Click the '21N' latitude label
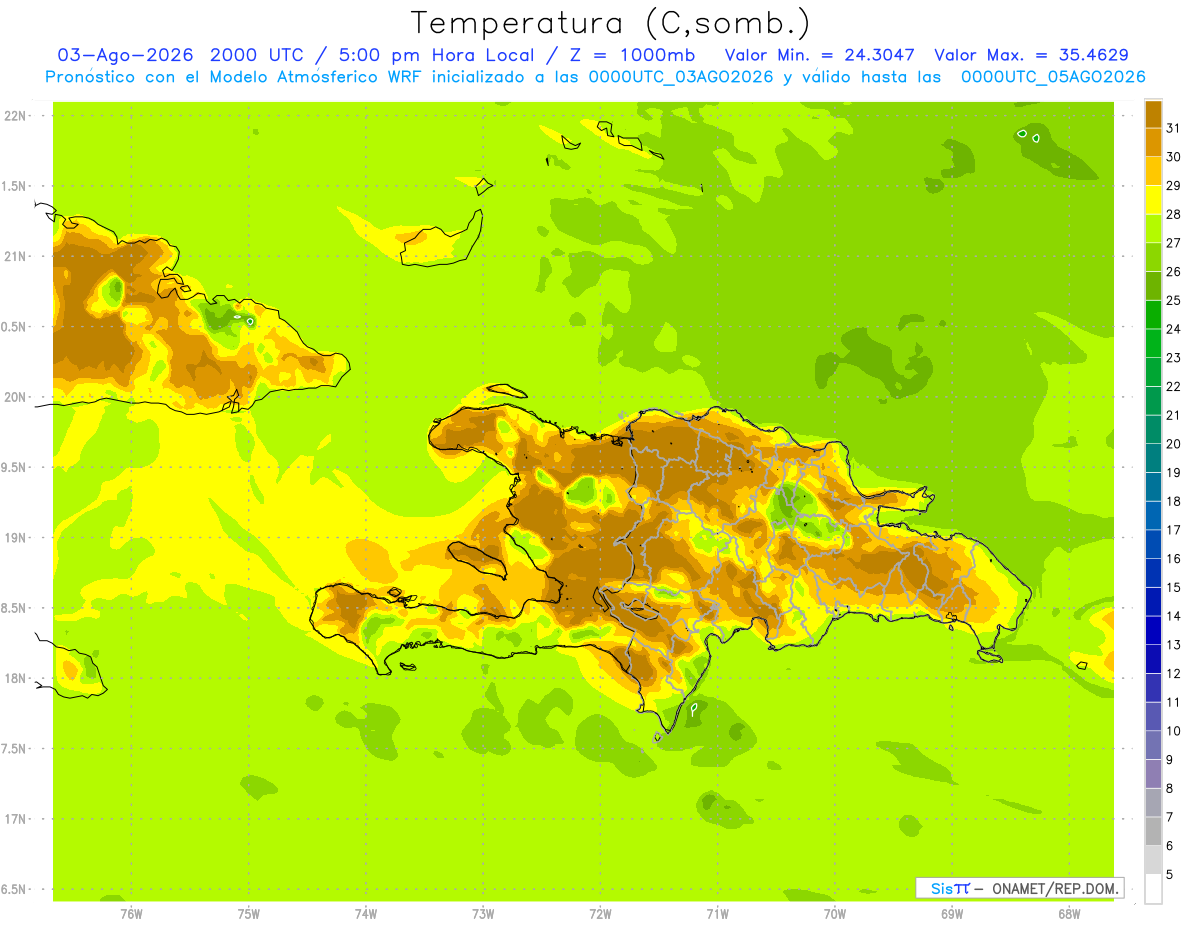1200x927 pixels. click(16, 256)
